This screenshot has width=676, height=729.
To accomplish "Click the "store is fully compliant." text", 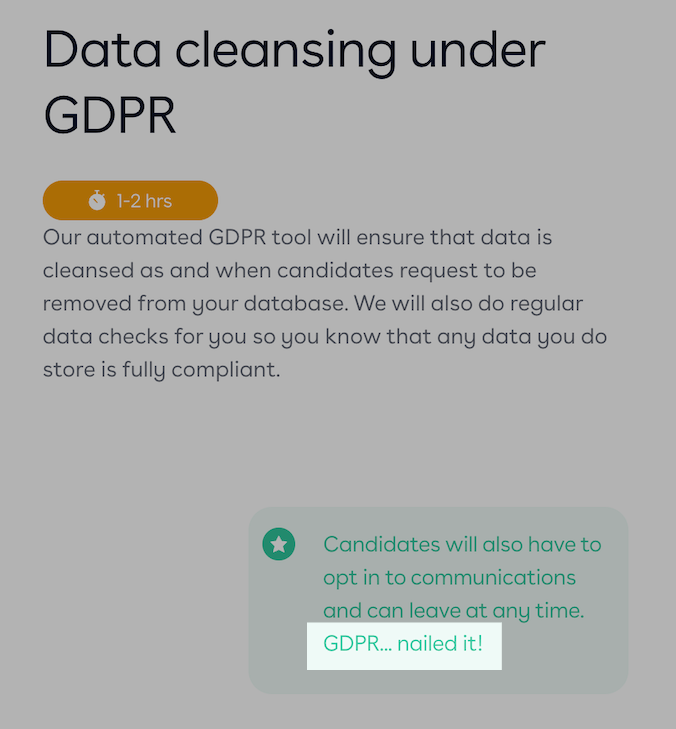I will pyautogui.click(x=162, y=370).
